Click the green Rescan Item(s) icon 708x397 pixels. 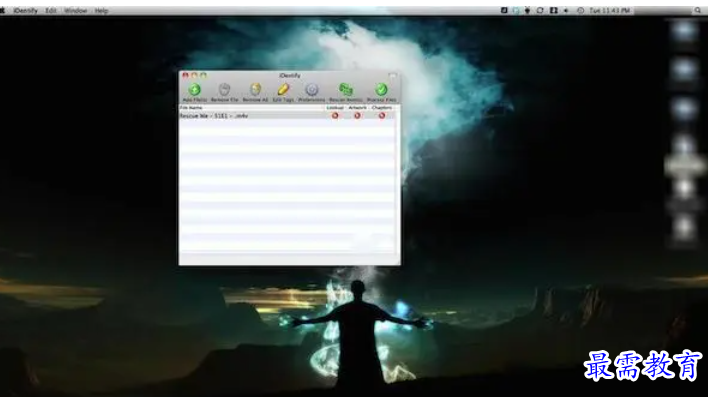pos(346,89)
